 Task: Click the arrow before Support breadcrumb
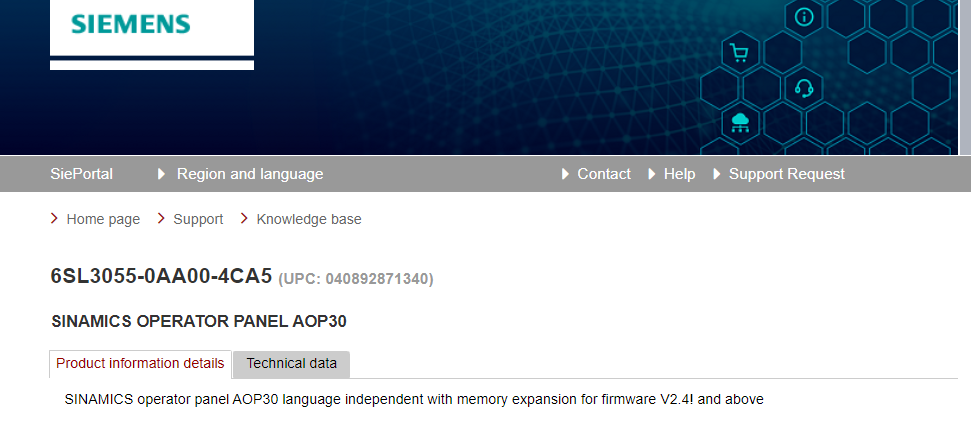(x=161, y=219)
